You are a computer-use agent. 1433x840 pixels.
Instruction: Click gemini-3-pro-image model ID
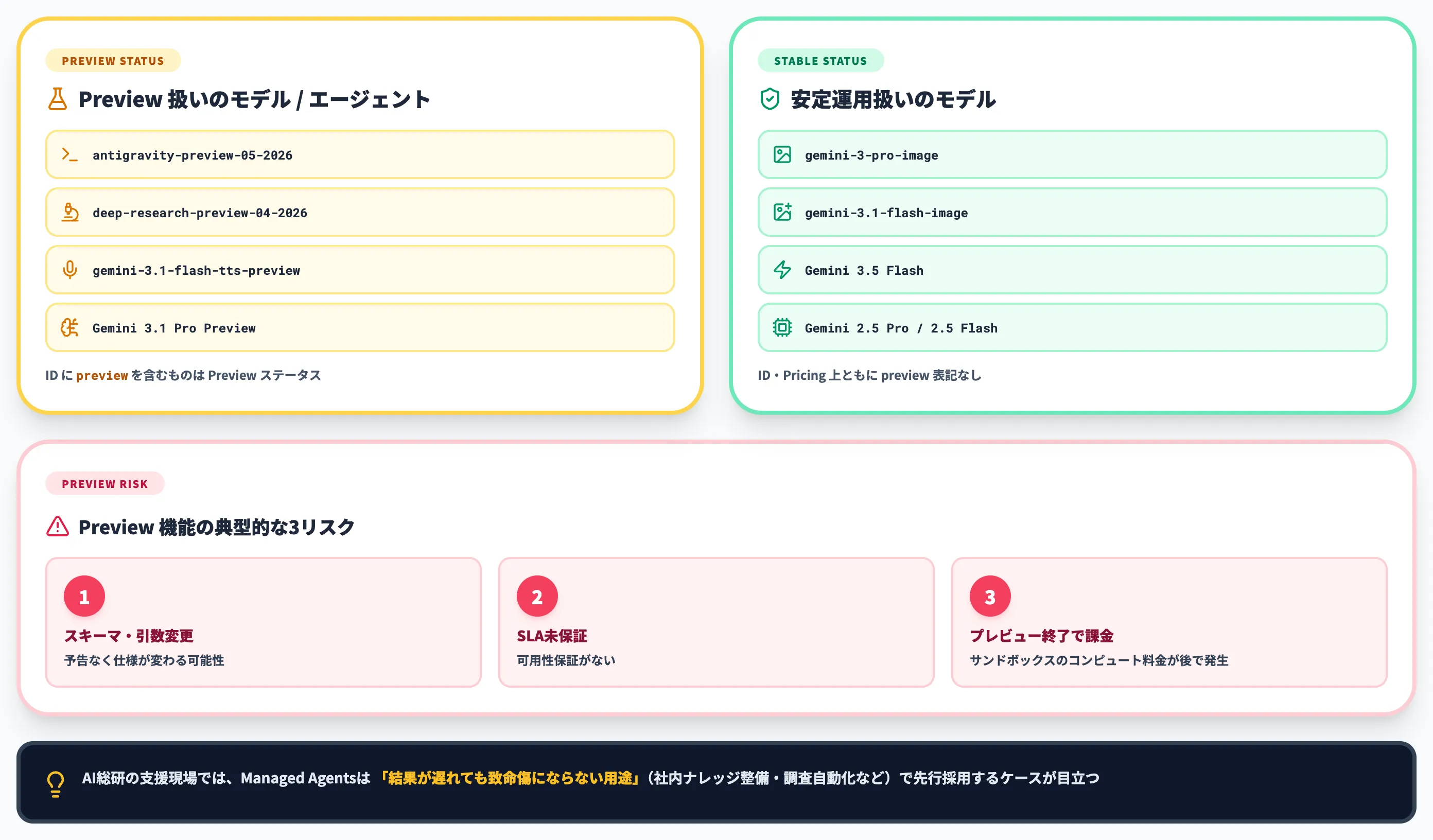pos(871,155)
